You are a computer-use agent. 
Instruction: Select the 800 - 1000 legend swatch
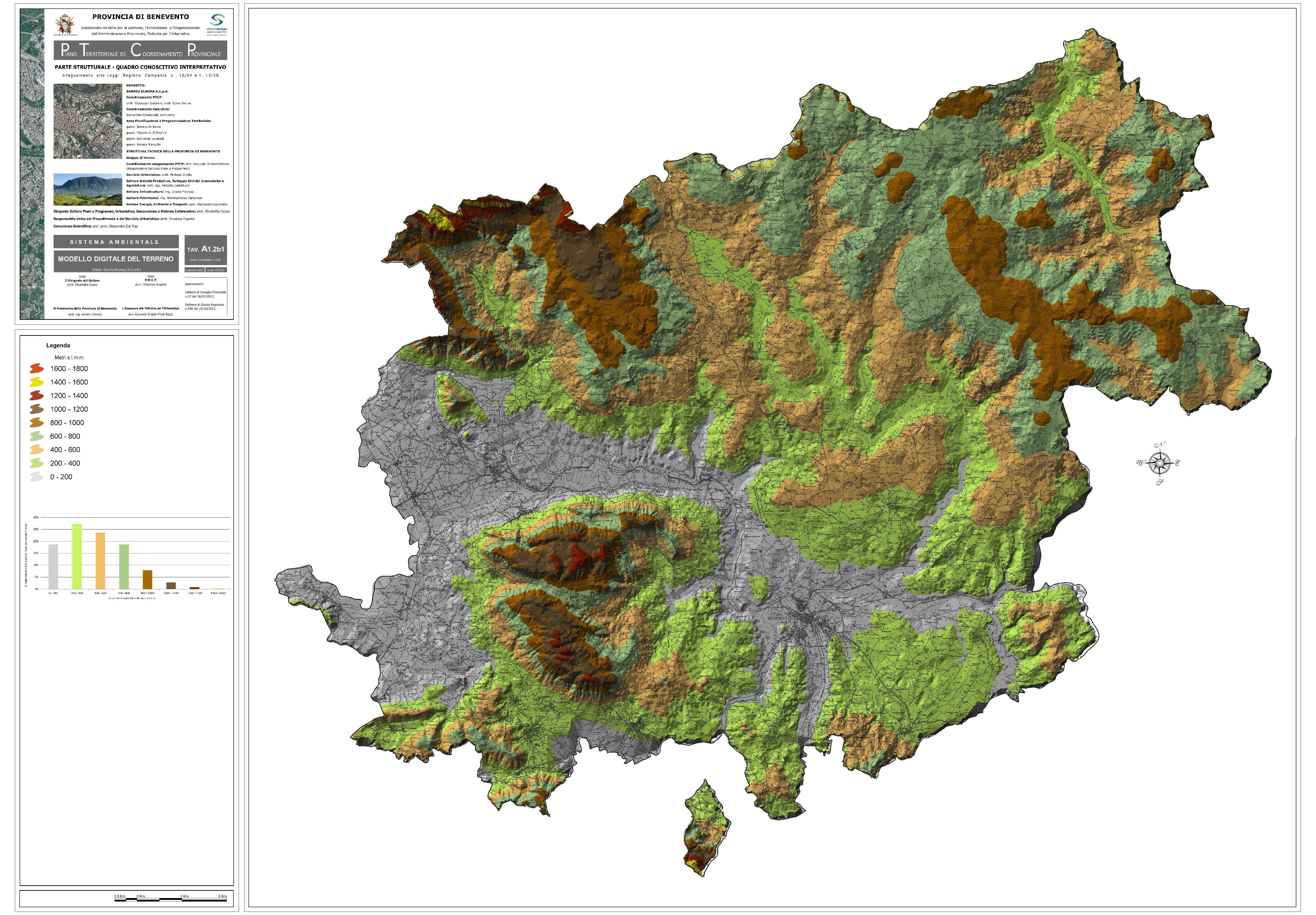click(x=37, y=423)
